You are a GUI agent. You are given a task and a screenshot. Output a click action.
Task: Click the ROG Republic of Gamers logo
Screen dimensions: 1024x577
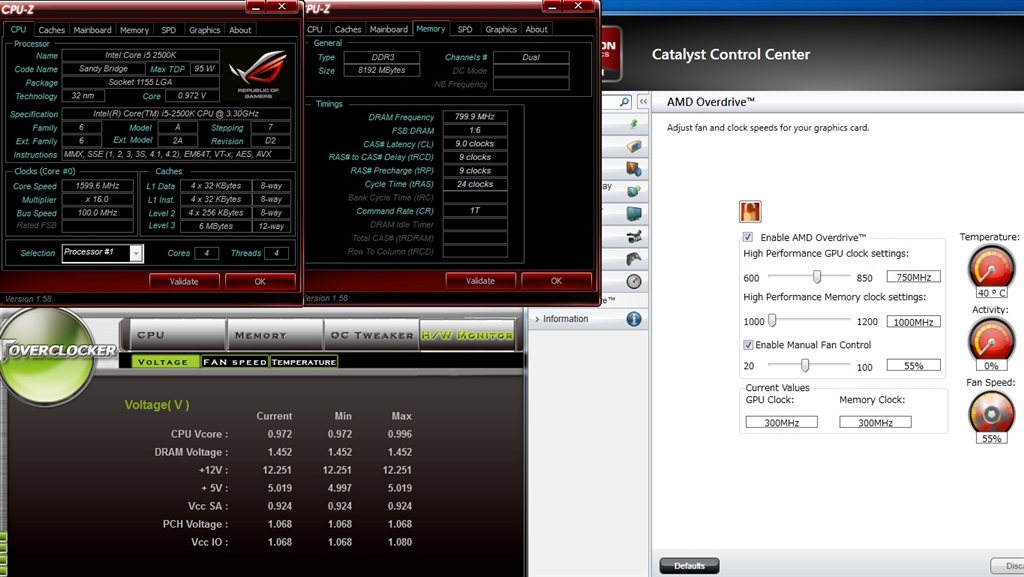(258, 74)
